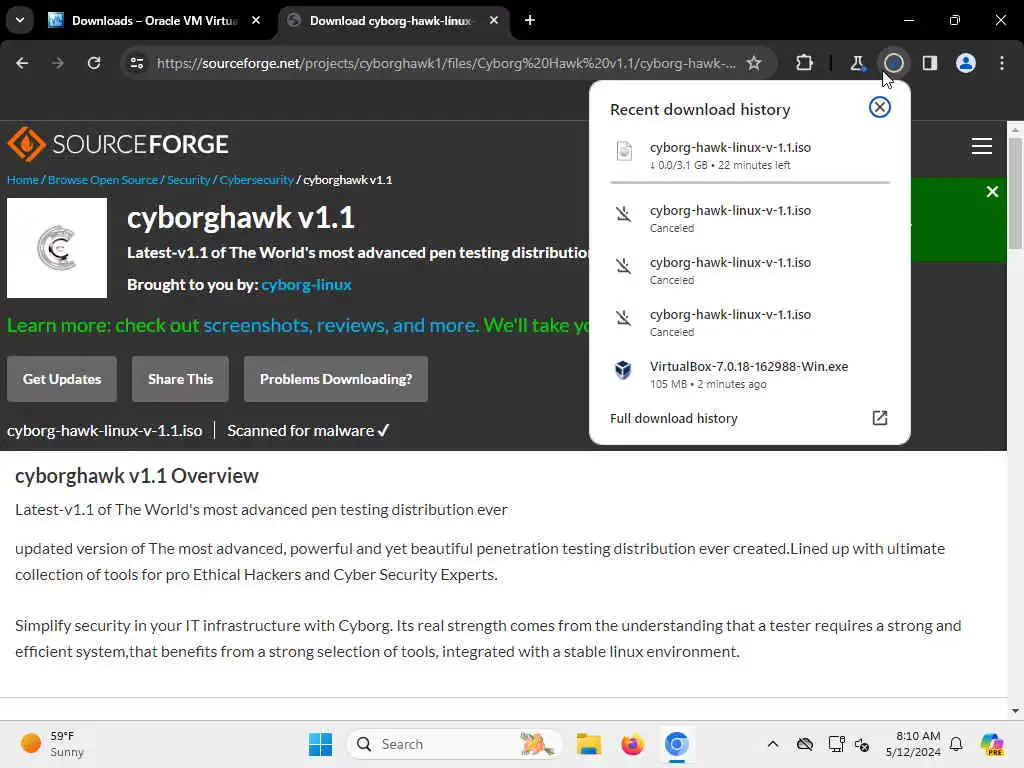Click the browser forward arrow
The image size is (1024, 768).
tap(58, 63)
